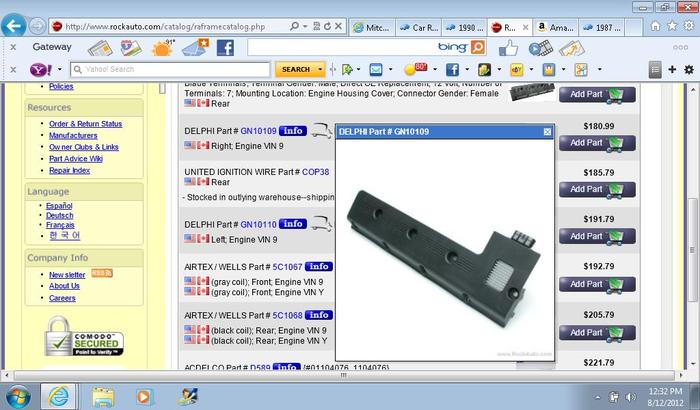Open part number link COP38

[316, 172]
